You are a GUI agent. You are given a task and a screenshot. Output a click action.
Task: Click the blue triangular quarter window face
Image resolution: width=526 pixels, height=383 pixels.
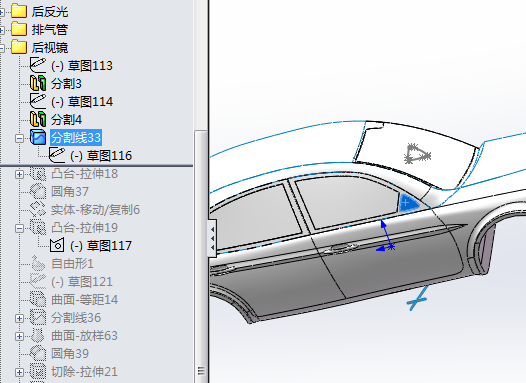pyautogui.click(x=408, y=204)
